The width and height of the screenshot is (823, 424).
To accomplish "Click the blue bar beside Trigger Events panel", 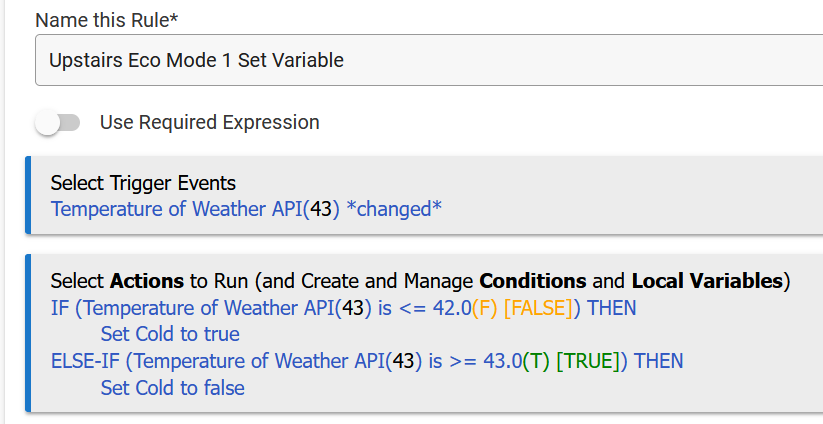I will click(28, 195).
